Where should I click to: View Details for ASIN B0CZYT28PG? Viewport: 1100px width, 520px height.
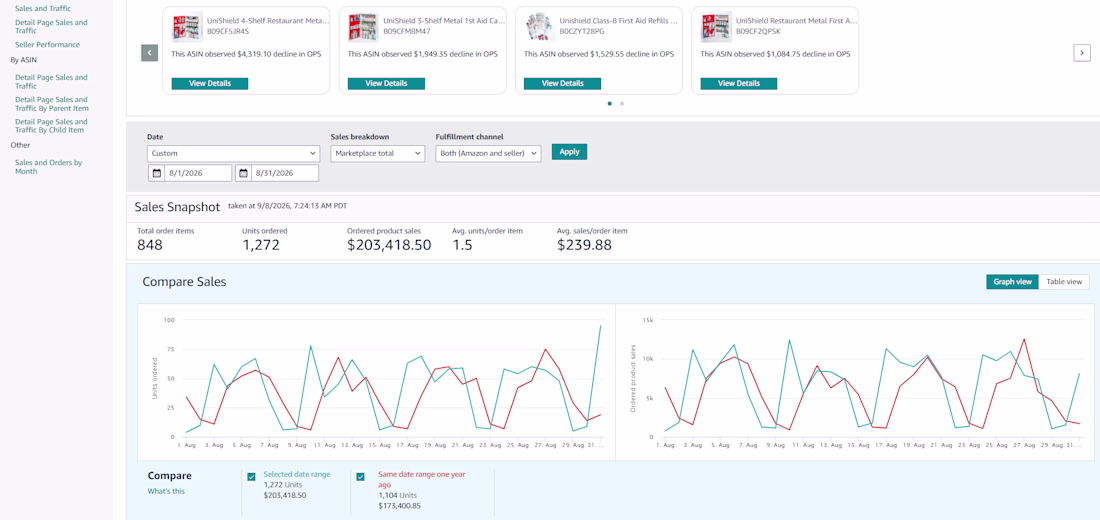point(563,84)
